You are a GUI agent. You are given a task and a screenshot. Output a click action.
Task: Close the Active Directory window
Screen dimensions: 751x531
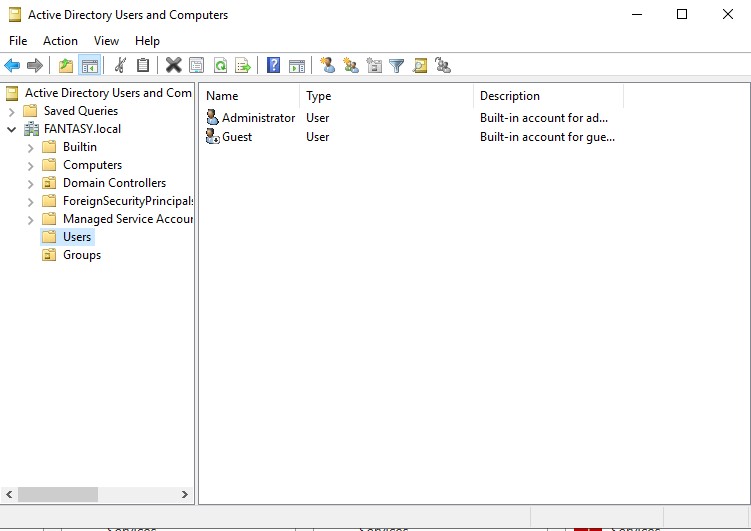coord(728,14)
